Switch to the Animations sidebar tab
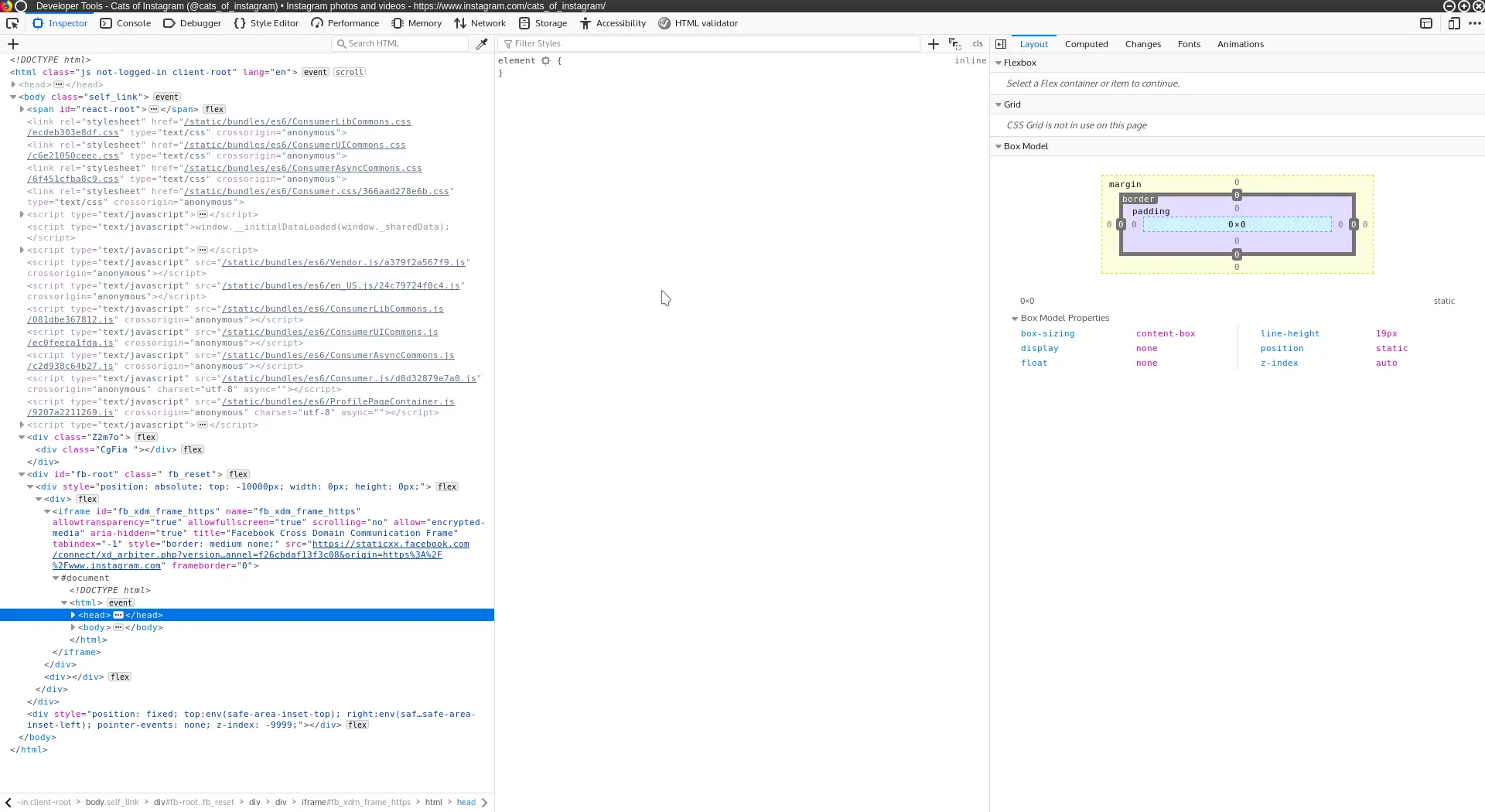The image size is (1485, 812). [x=1240, y=44]
